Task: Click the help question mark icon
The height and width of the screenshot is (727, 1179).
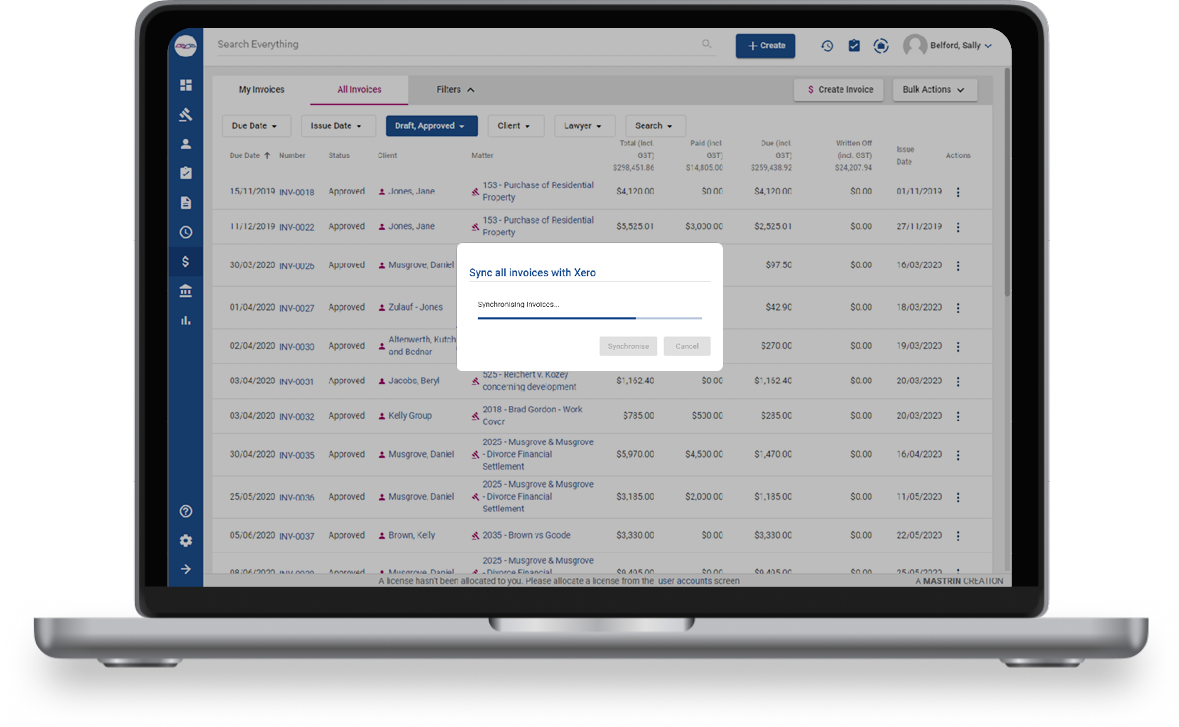Action: 185,511
